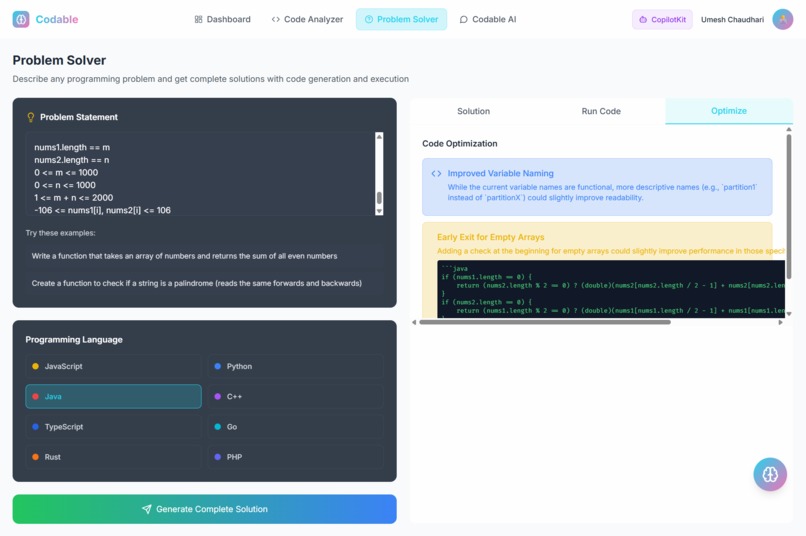Select Java as programming language
The image size is (806, 536).
pos(114,396)
